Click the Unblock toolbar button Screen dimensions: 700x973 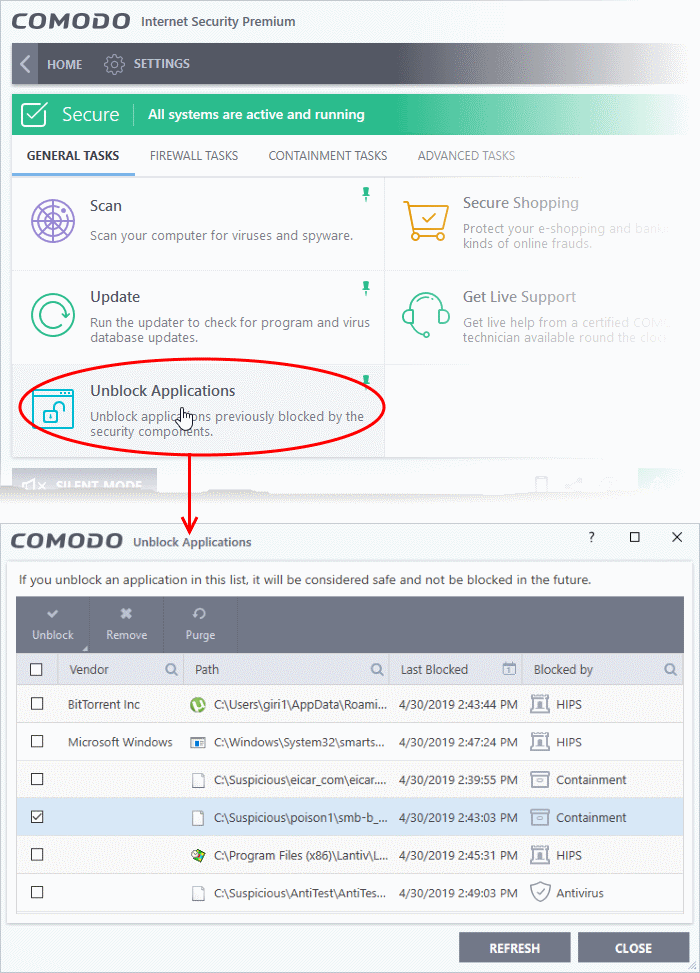(53, 625)
